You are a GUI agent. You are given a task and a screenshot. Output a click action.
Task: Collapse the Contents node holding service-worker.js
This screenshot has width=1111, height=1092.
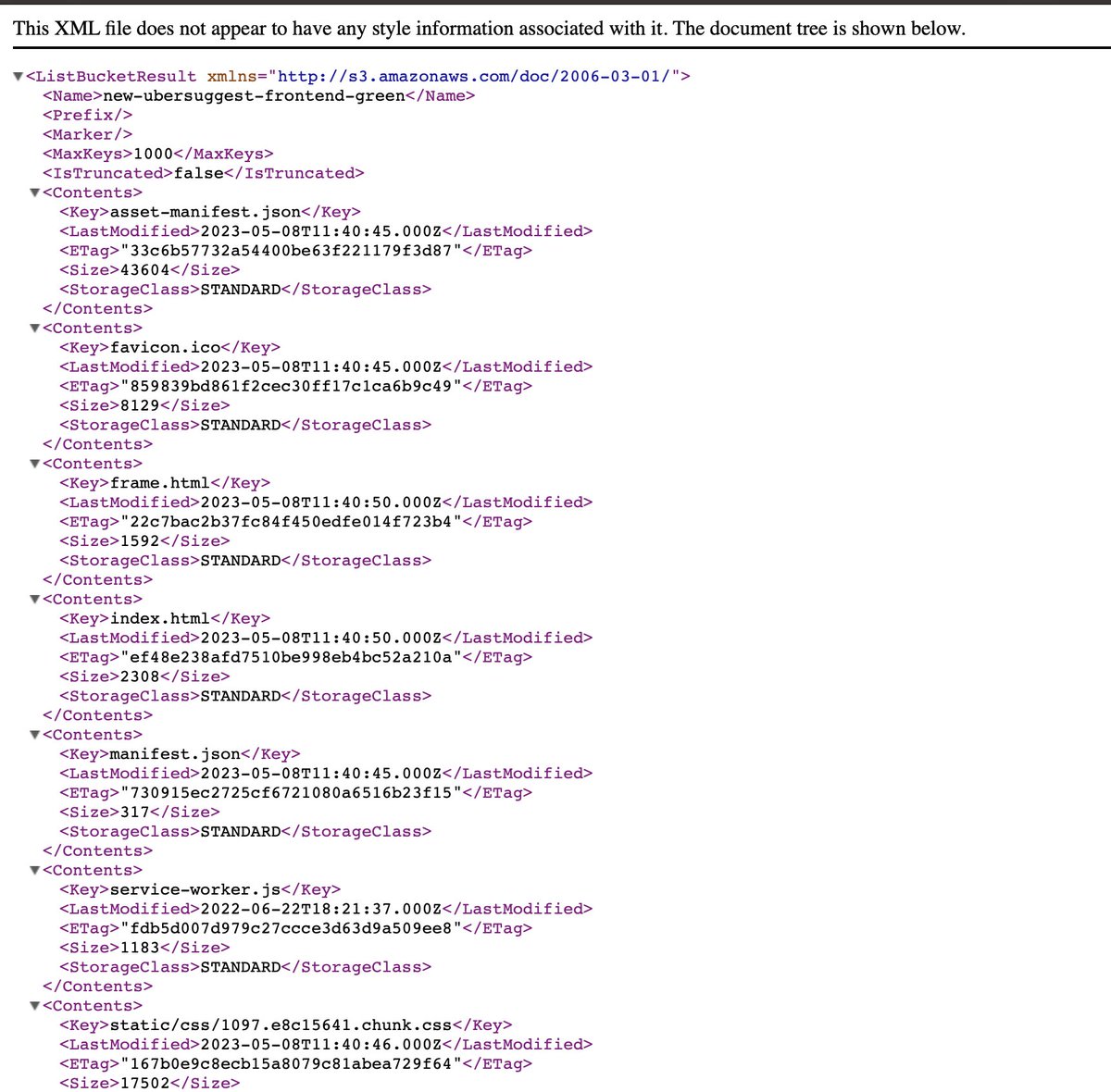pos(35,871)
